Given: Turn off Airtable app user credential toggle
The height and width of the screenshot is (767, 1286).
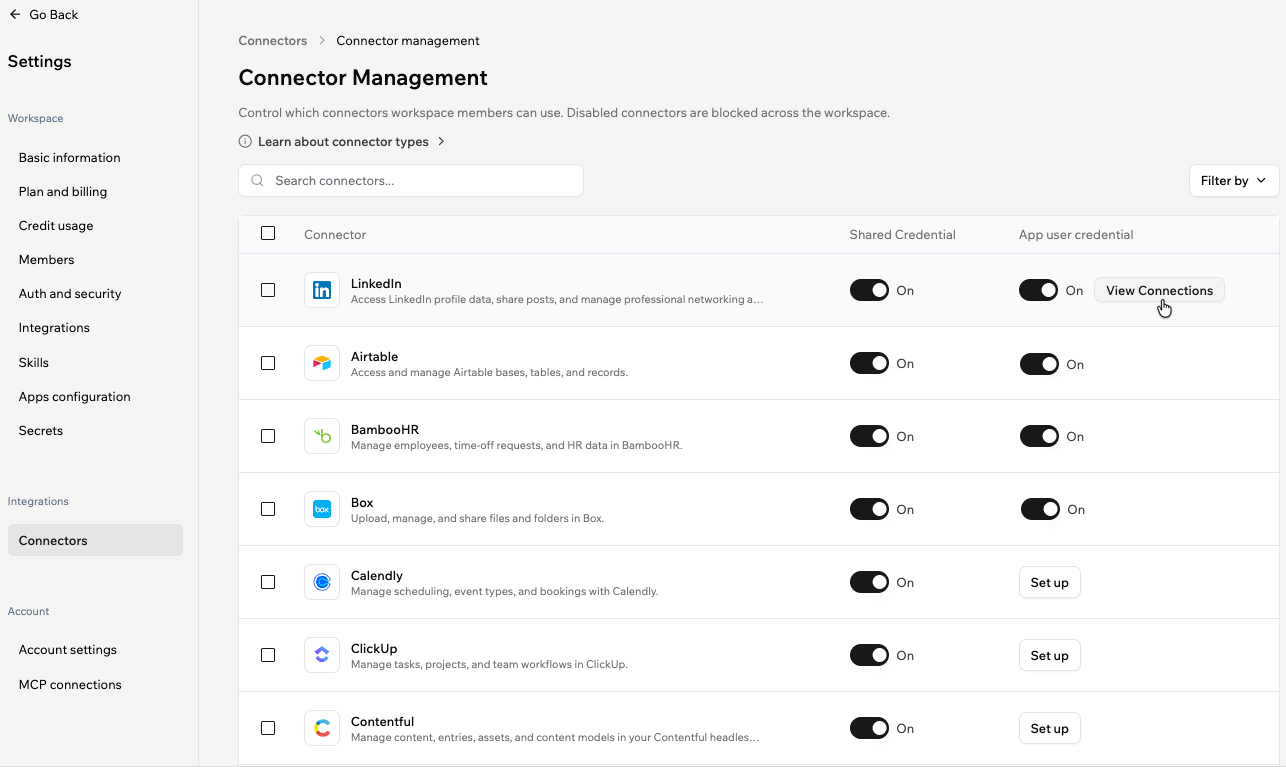Looking at the screenshot, I should point(1039,364).
